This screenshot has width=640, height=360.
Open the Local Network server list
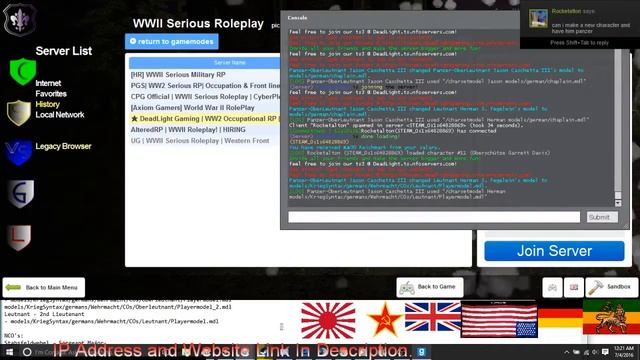[x=60, y=115]
